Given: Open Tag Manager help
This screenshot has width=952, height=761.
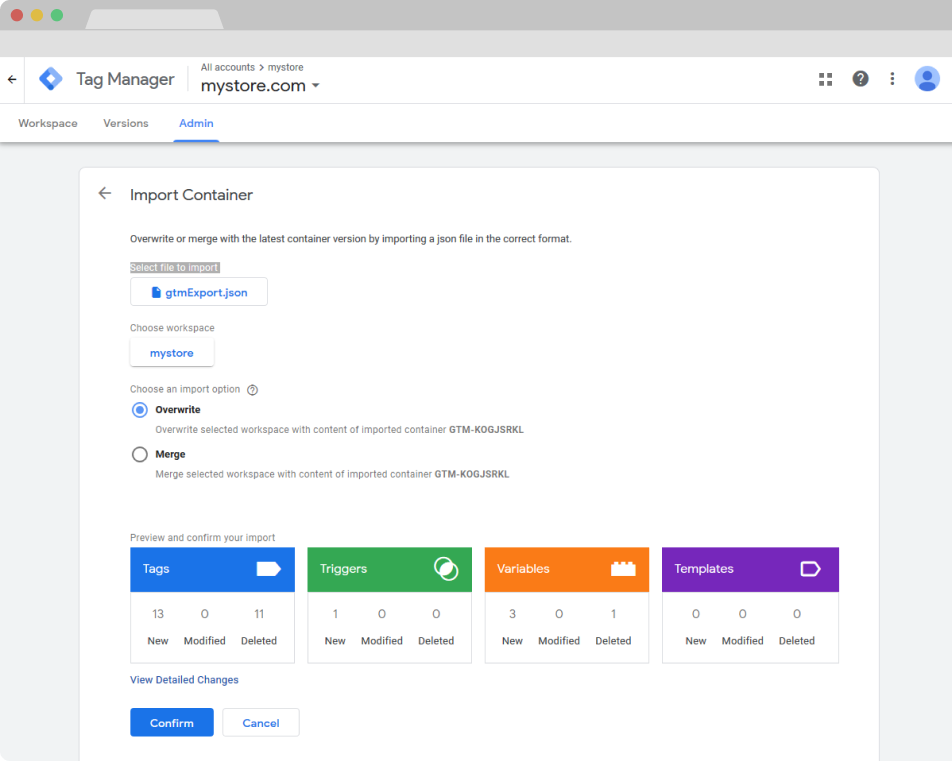Looking at the screenshot, I should coord(860,78).
